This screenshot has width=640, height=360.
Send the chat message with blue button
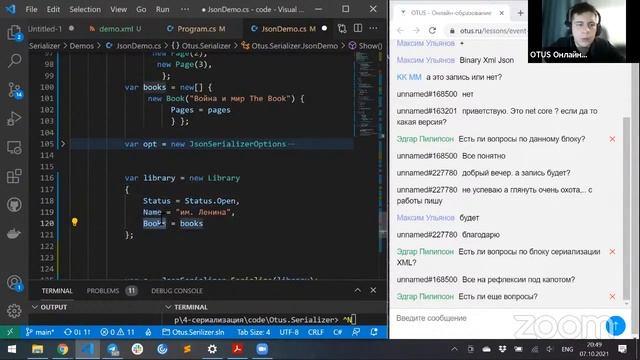point(615,326)
